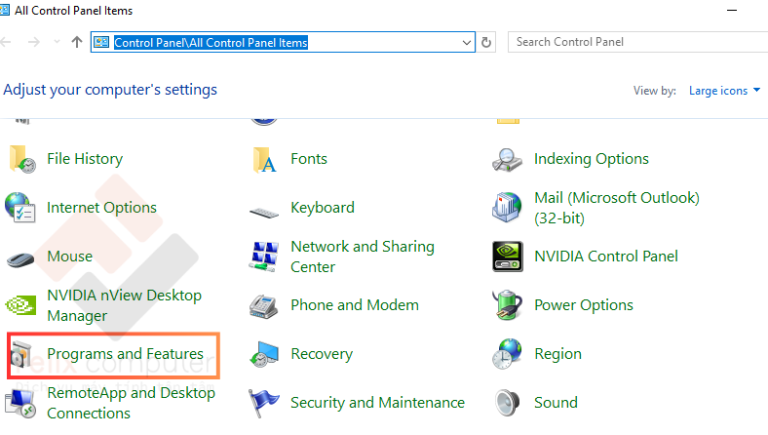Refresh the Control Panel view
The height and width of the screenshot is (435, 768).
tap(486, 42)
